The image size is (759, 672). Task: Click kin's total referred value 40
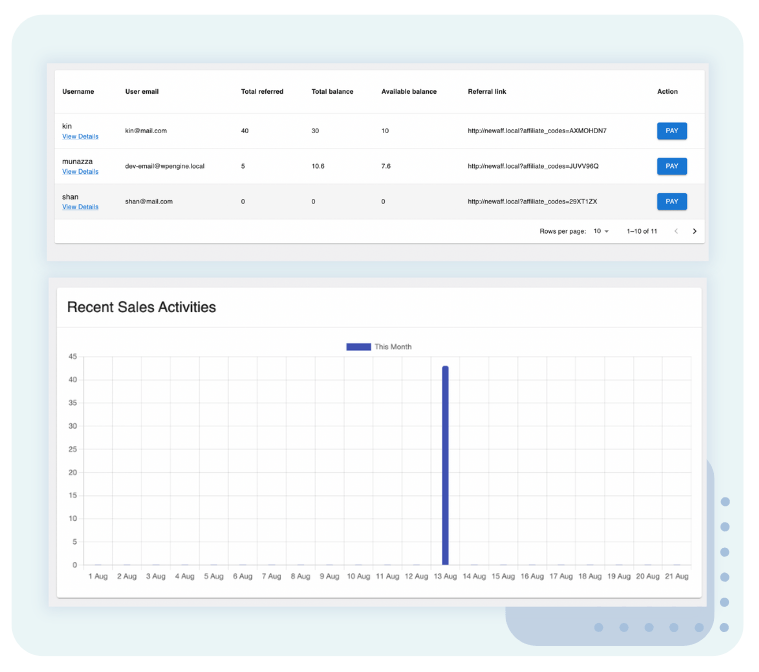[244, 131]
